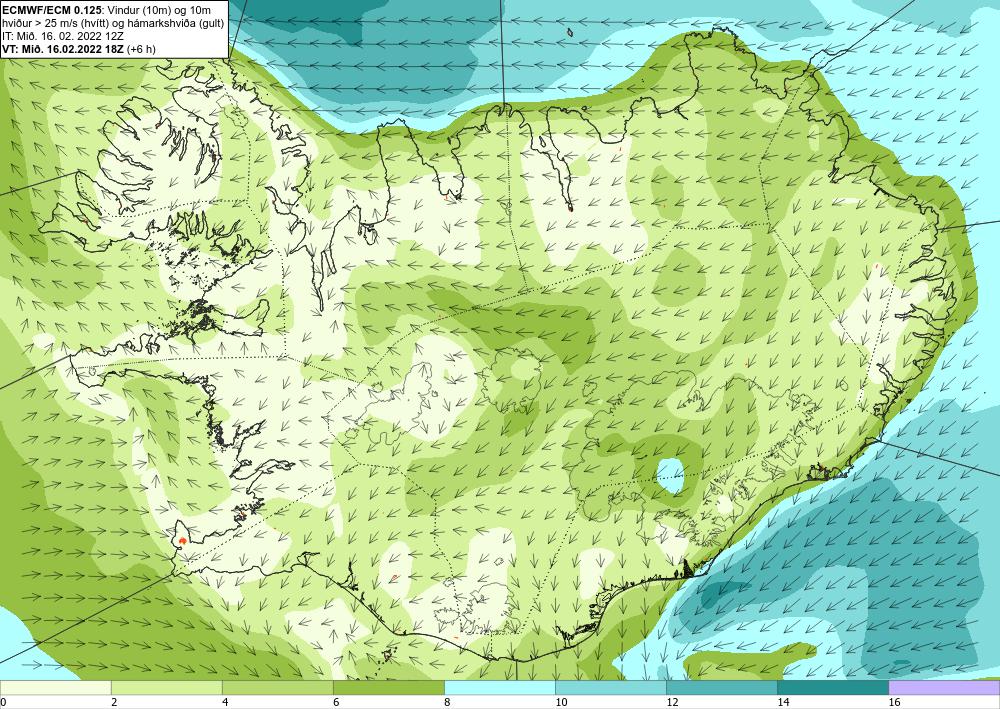Click the light cyan 8–10 m/s legend swatch
Image resolution: width=1000 pixels, height=709 pixels.
(x=500, y=688)
